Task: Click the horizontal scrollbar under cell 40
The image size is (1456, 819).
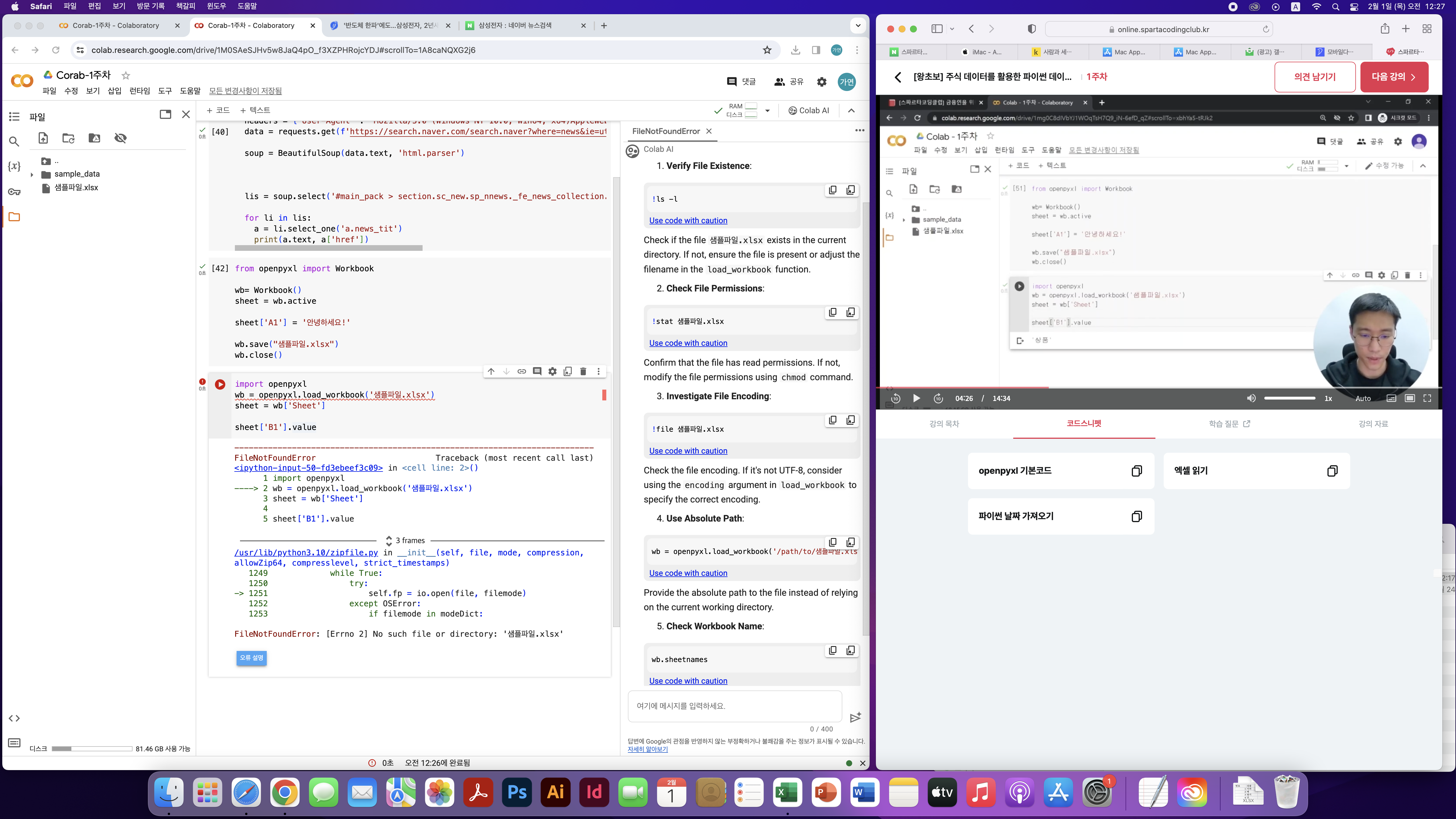Action: [328, 248]
